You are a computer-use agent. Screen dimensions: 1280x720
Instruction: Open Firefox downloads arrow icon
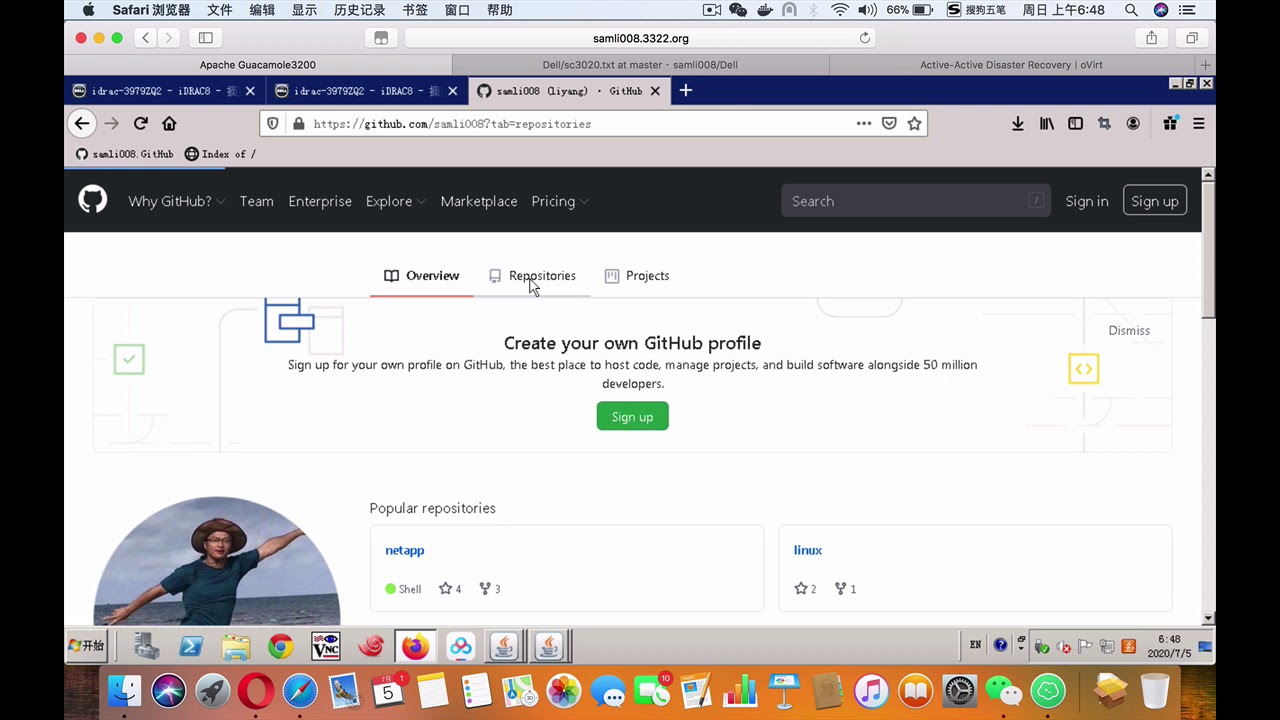tap(1018, 123)
